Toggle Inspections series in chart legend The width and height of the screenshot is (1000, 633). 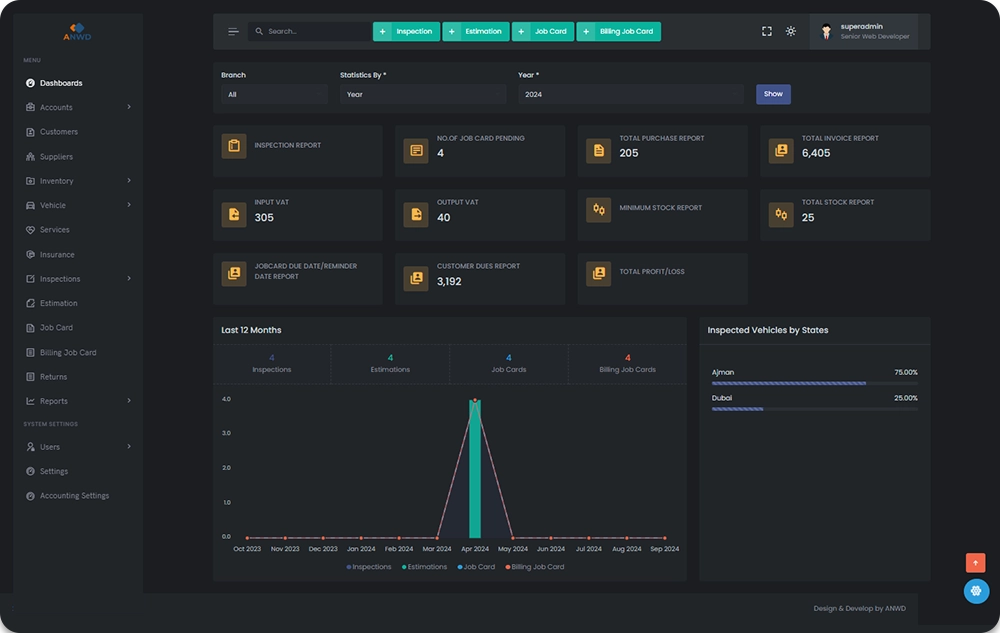pyautogui.click(x=369, y=567)
